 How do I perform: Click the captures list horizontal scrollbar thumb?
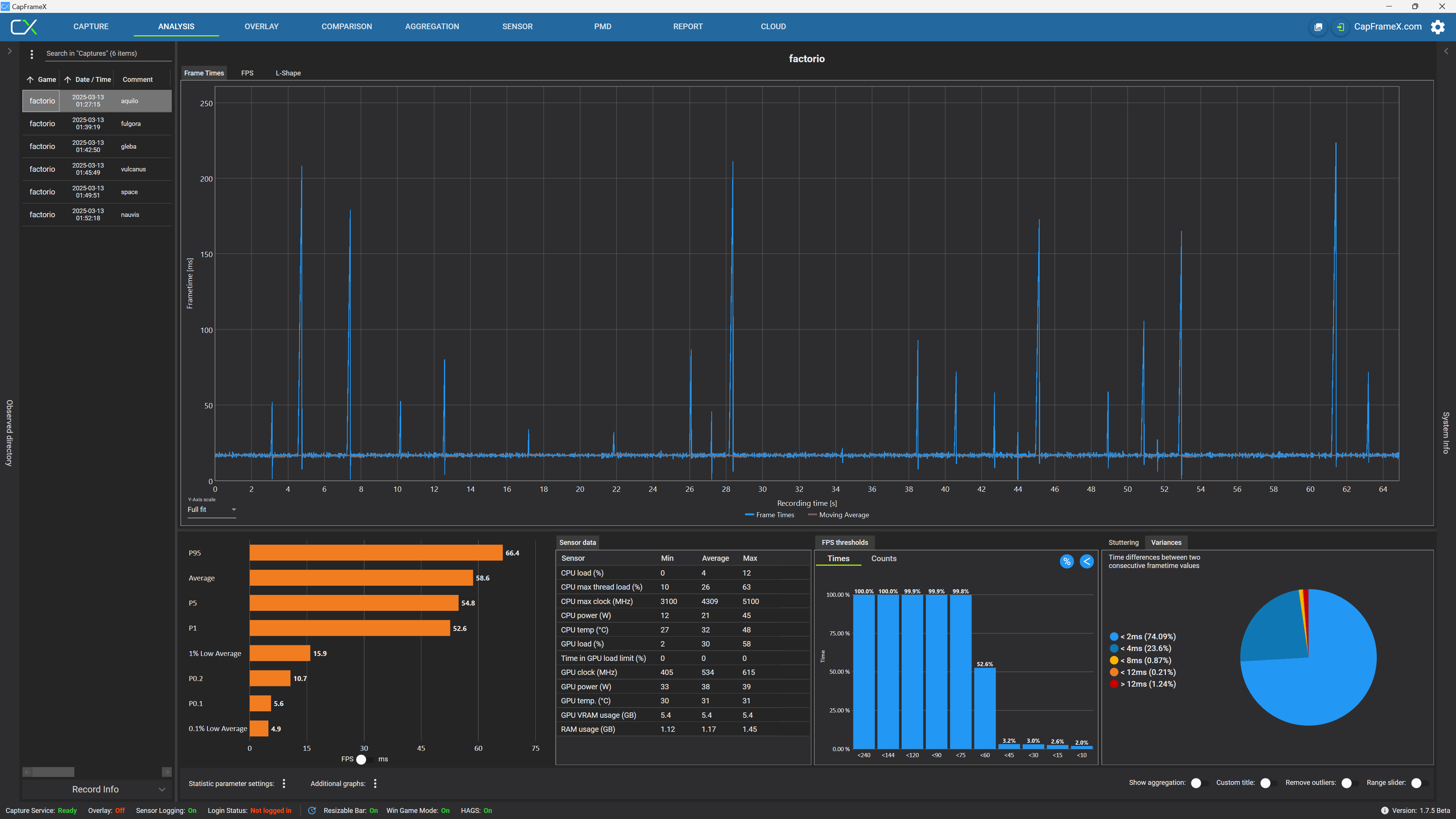point(53,772)
